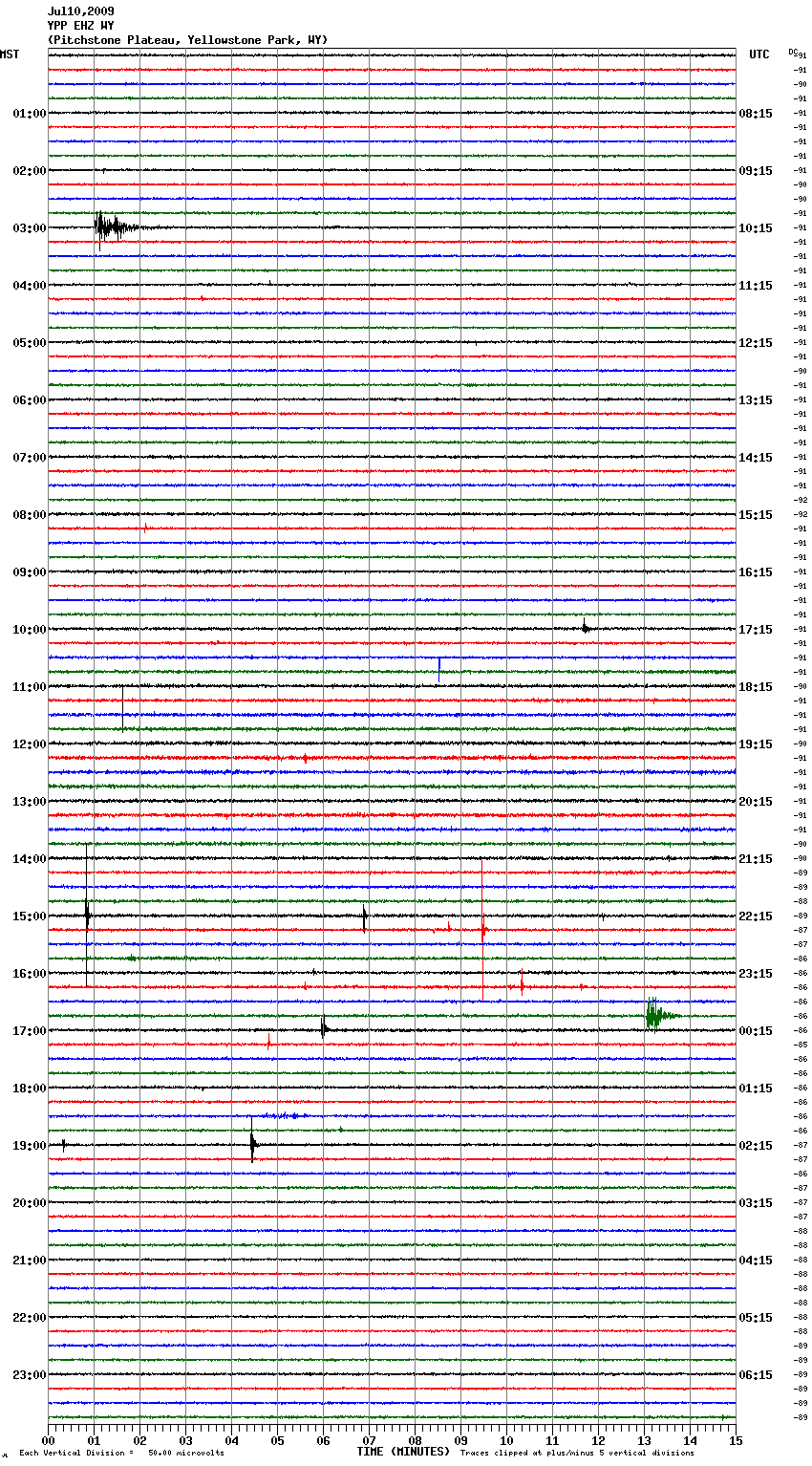Click the MST timezone label
The image size is (812, 1466).
point(10,54)
